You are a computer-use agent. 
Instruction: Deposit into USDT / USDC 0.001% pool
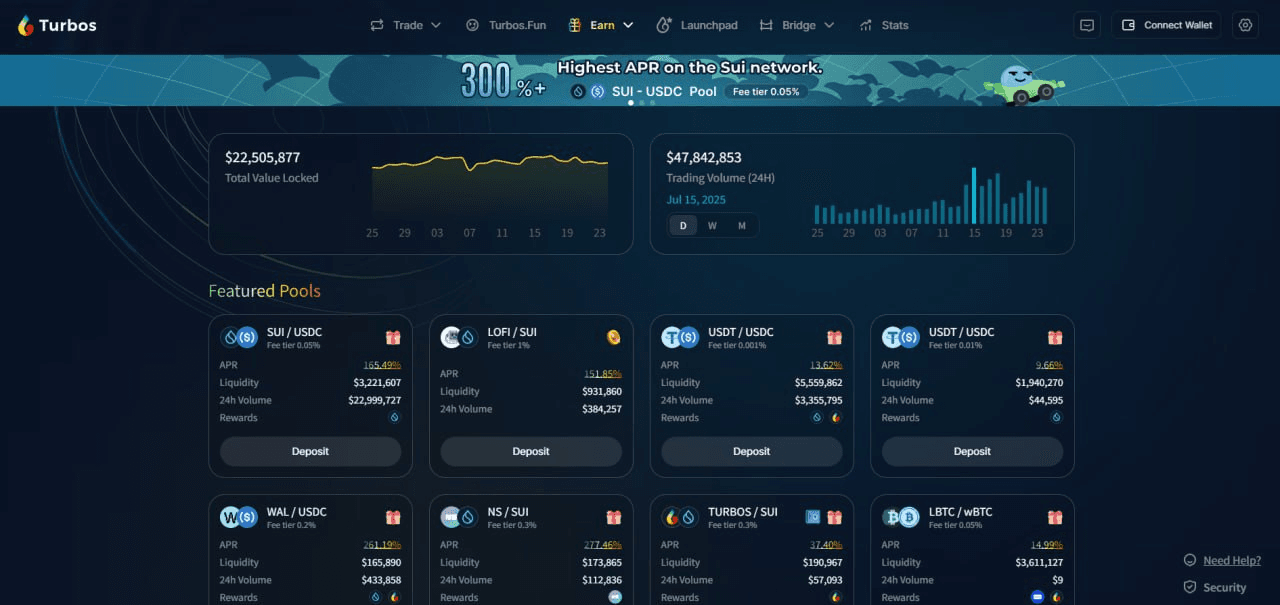(x=751, y=451)
